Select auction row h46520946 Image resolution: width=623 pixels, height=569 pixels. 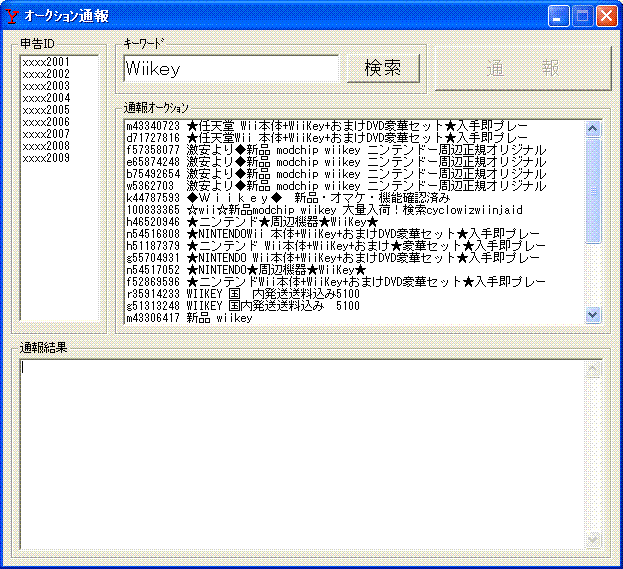(x=354, y=222)
